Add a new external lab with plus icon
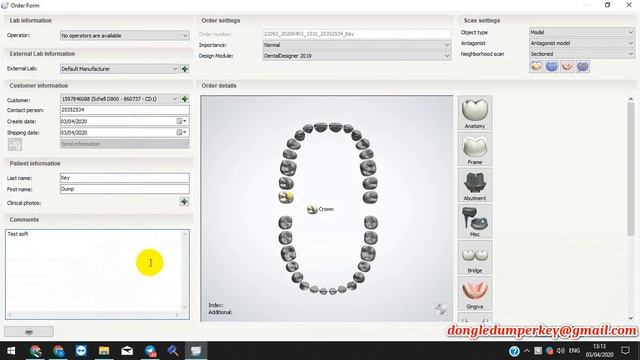The height and width of the screenshot is (360, 640). pos(184,69)
